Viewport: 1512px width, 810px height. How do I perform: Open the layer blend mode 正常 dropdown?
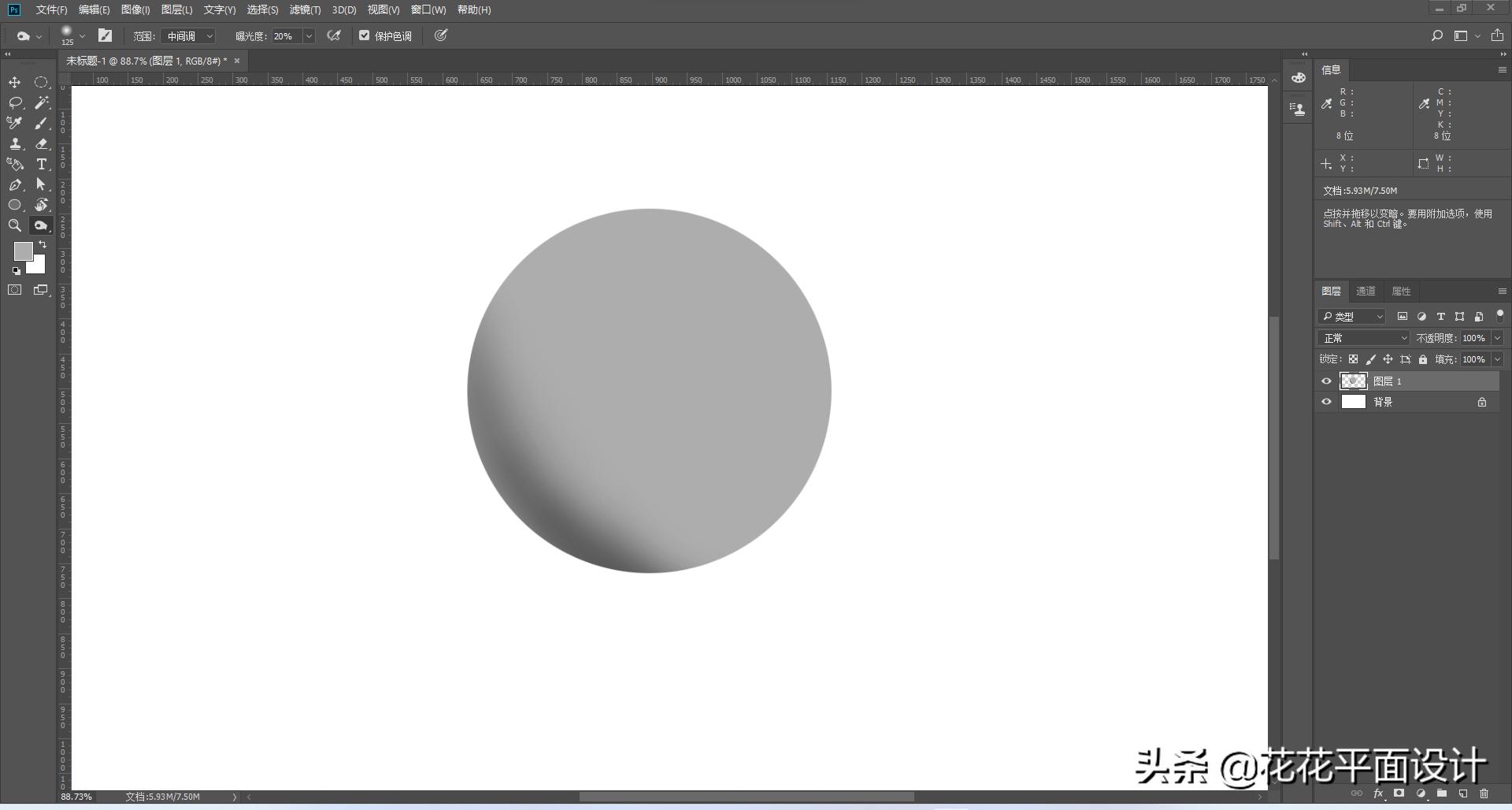coord(1364,338)
